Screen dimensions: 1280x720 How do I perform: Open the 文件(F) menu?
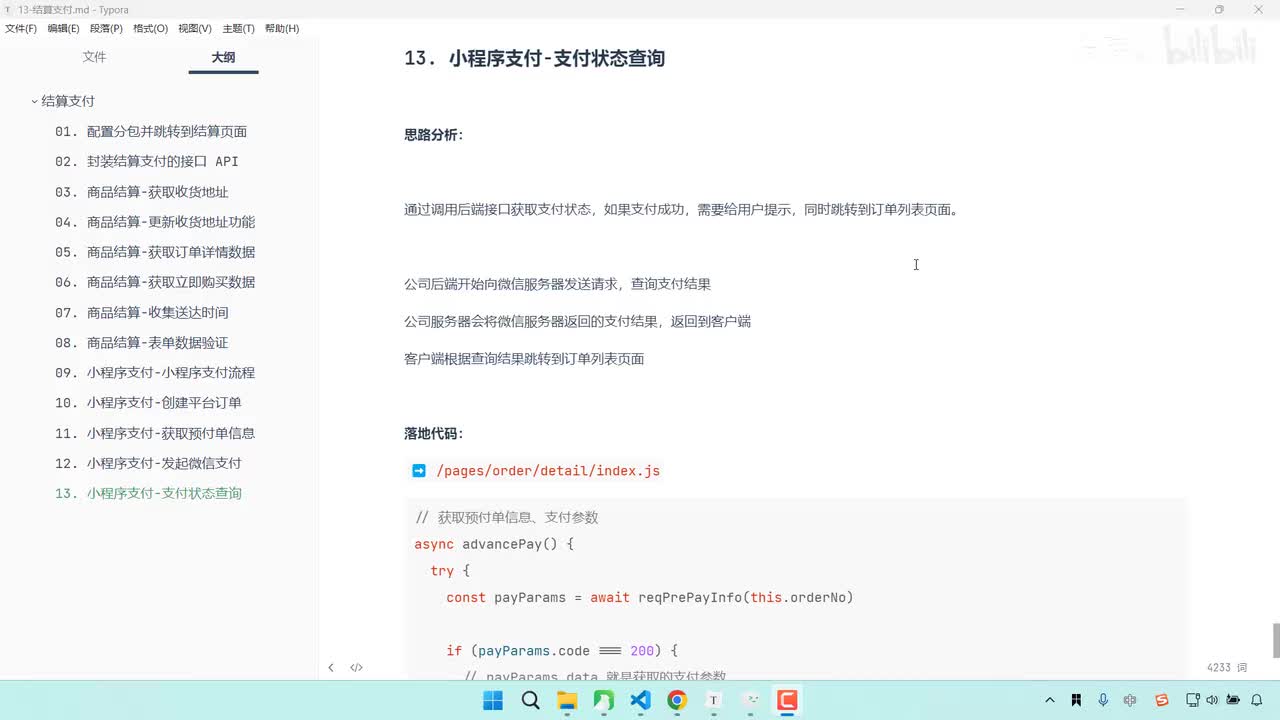pyautogui.click(x=21, y=29)
